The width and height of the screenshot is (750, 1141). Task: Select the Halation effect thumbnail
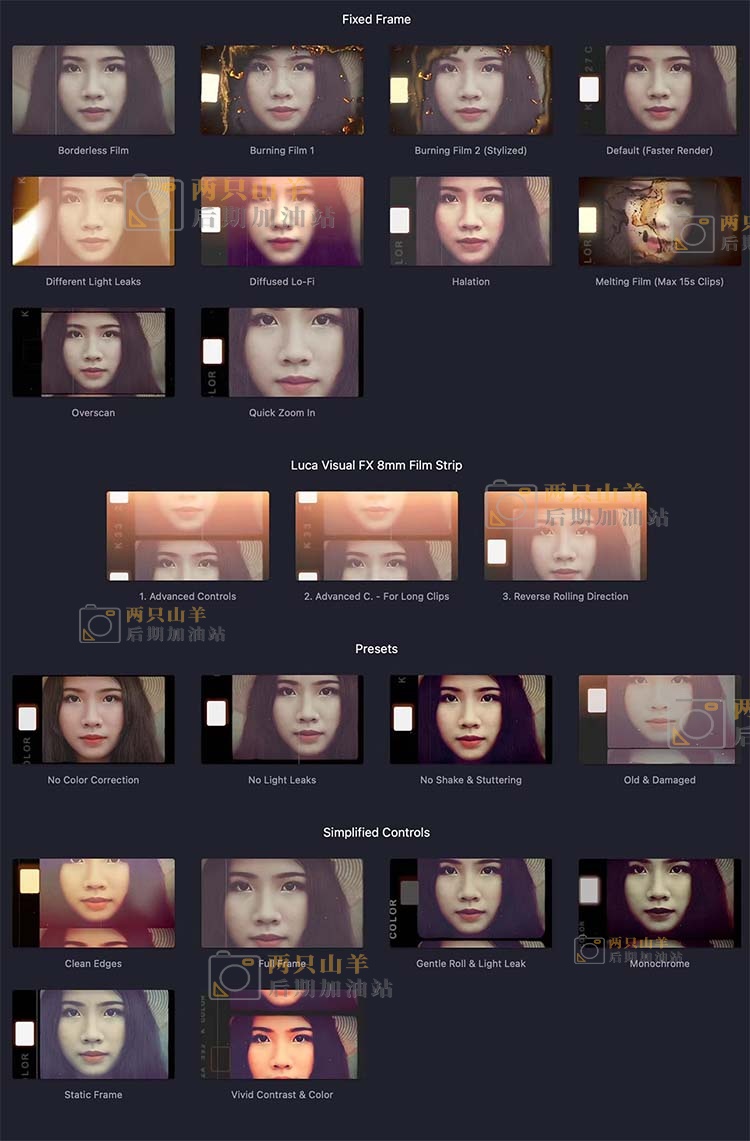pos(470,221)
